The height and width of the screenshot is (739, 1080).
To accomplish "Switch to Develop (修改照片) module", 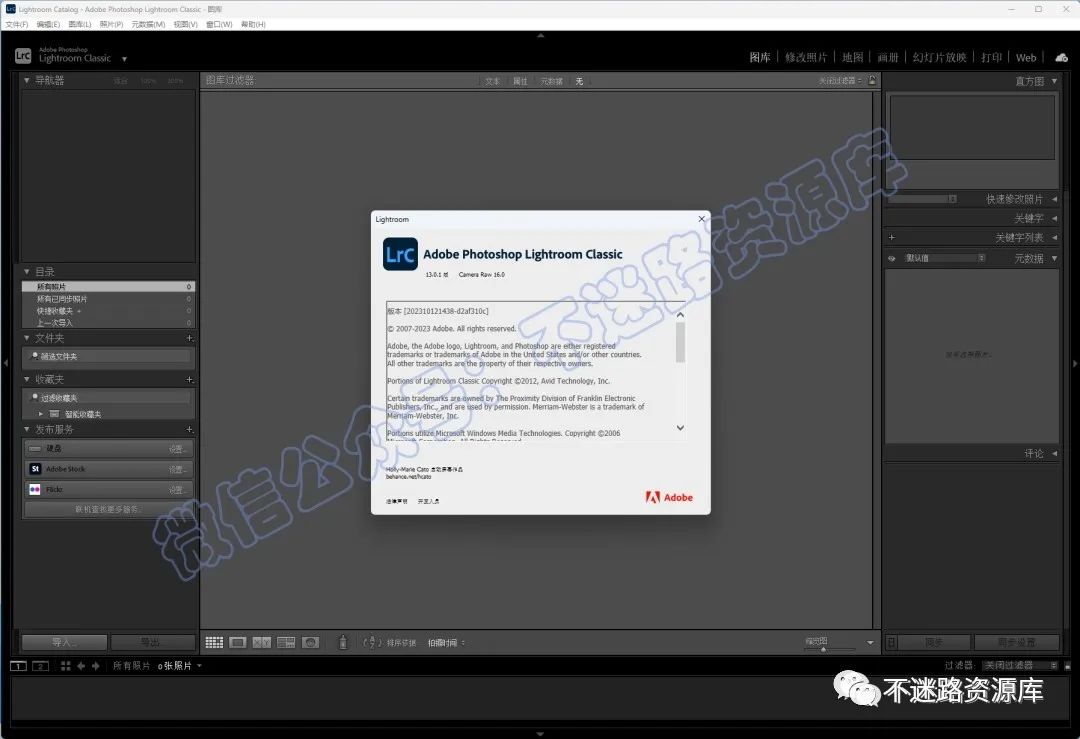I will point(806,58).
